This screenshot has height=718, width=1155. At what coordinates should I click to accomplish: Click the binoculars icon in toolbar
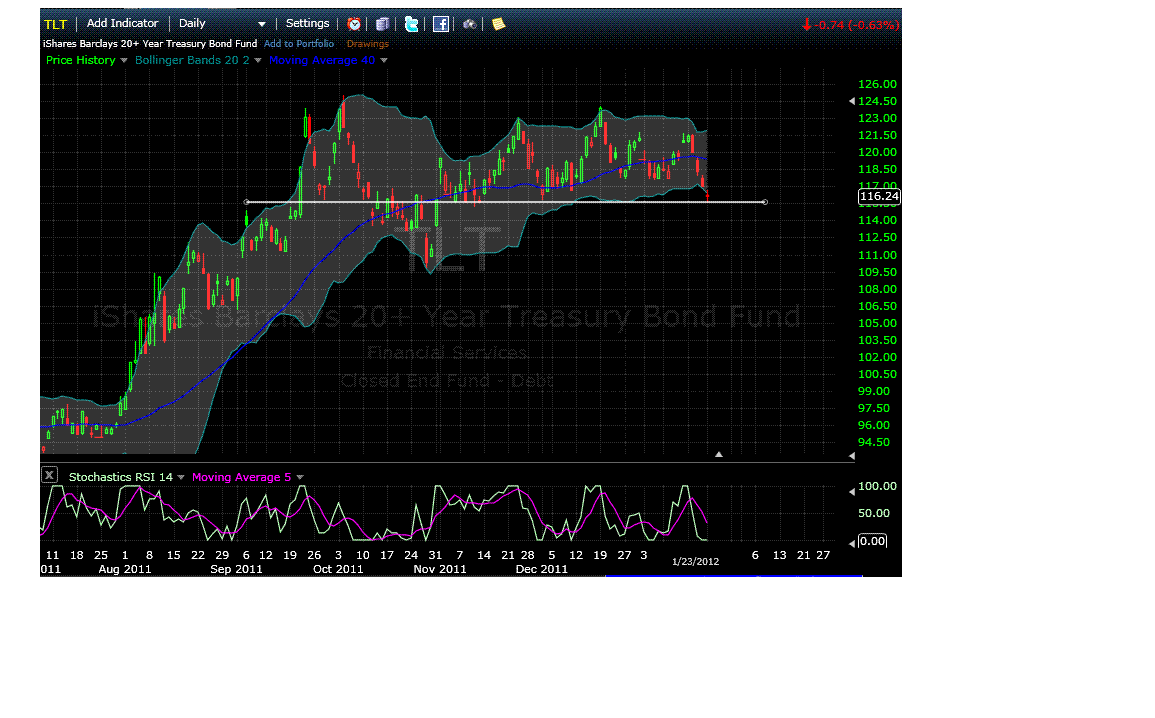470,24
